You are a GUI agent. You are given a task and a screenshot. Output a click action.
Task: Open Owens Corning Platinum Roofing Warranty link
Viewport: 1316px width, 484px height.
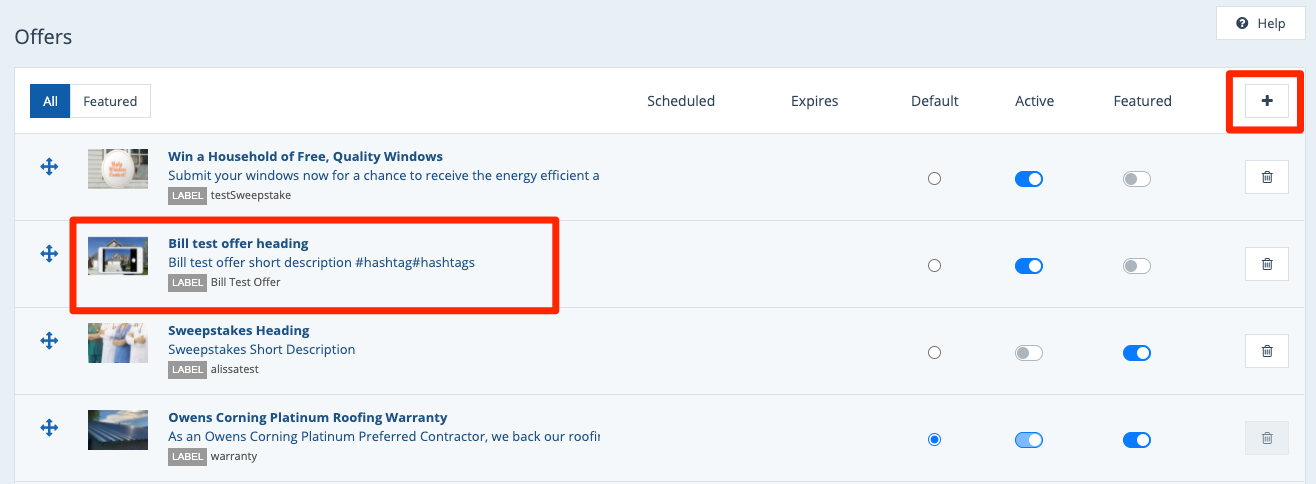click(x=307, y=417)
